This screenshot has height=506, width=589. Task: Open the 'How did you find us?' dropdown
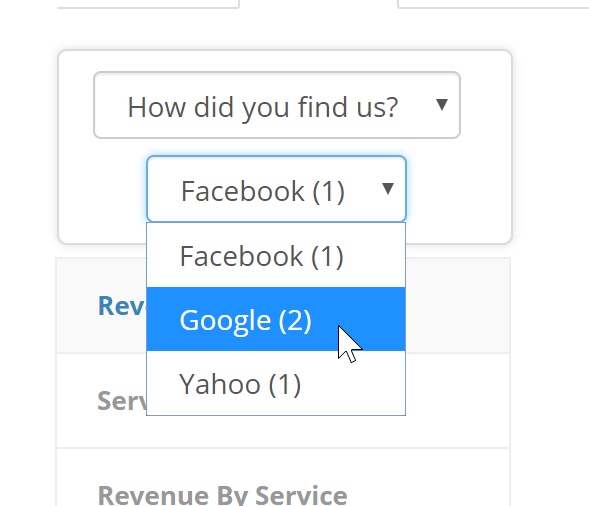click(277, 105)
